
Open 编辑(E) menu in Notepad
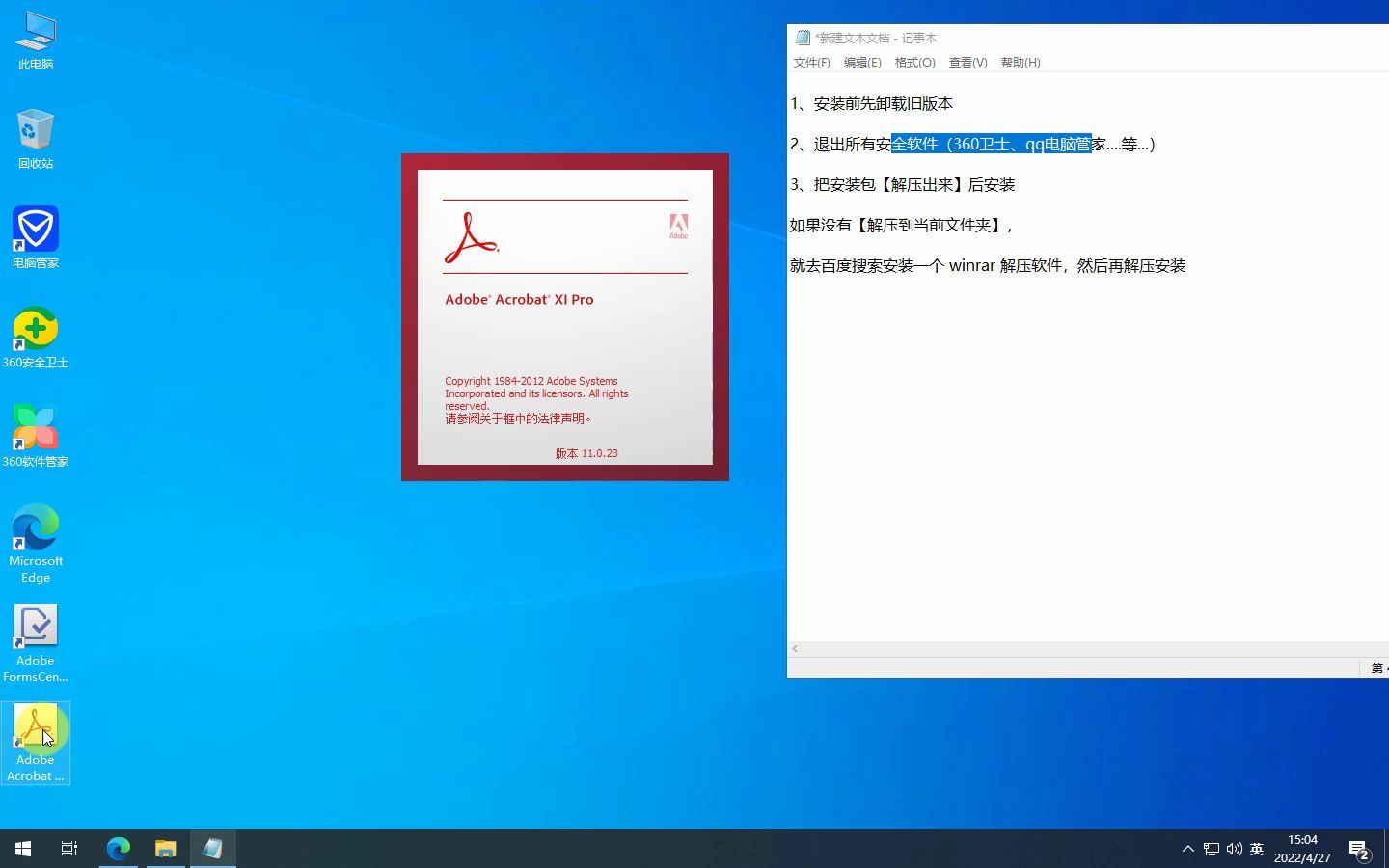point(862,62)
